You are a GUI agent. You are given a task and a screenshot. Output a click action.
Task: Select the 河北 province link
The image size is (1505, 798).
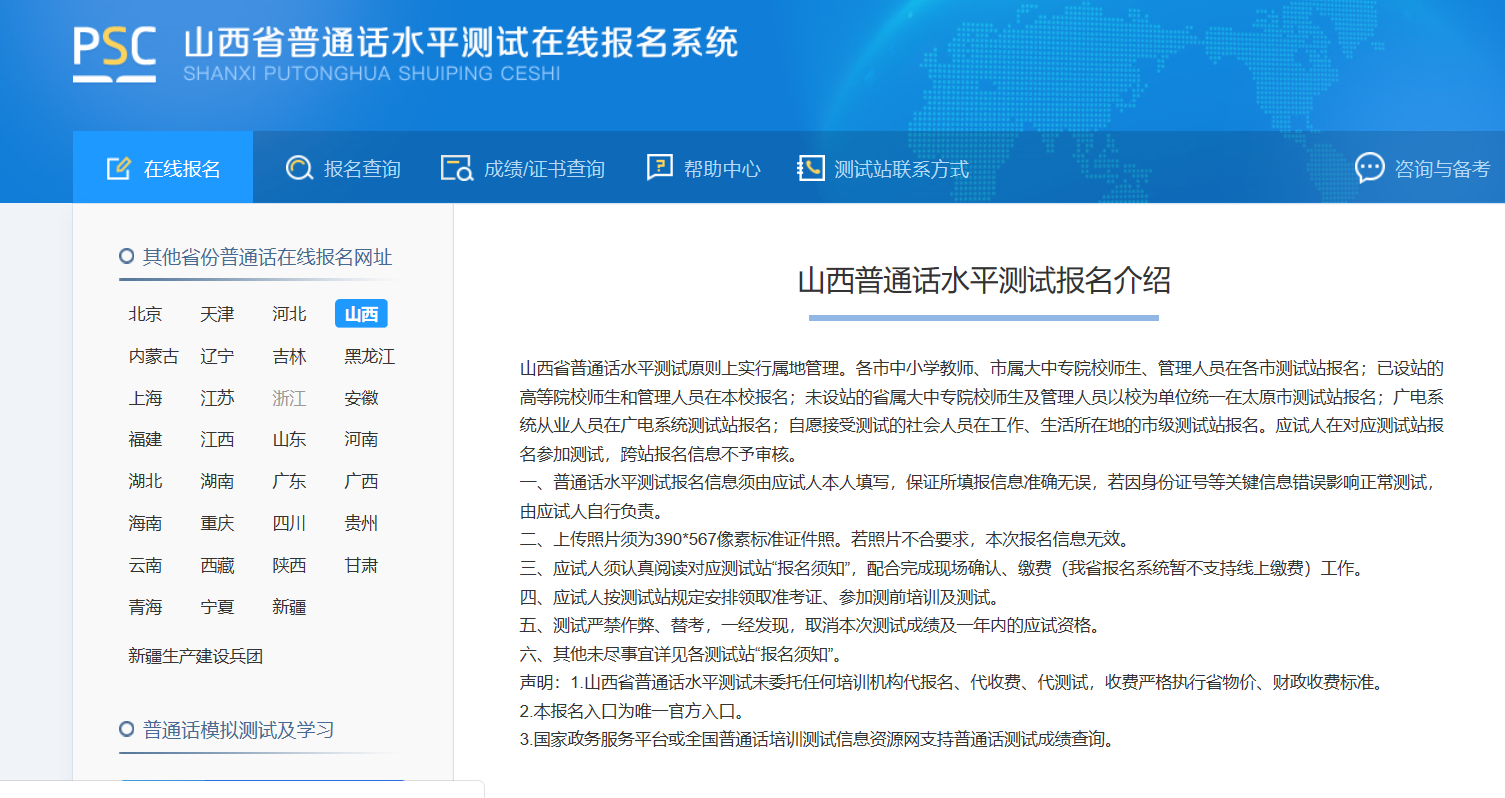[x=289, y=314]
